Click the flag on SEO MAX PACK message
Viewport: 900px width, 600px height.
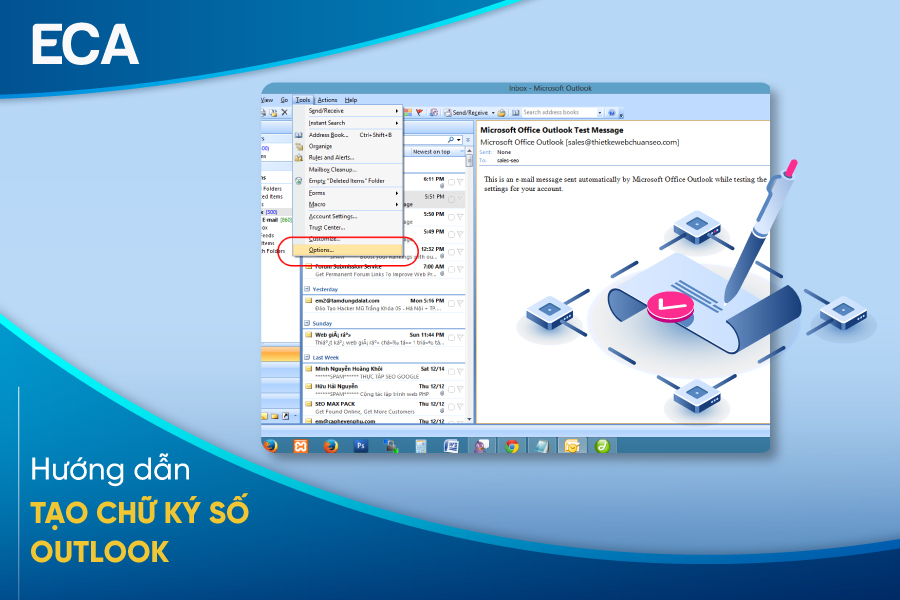[x=460, y=407]
